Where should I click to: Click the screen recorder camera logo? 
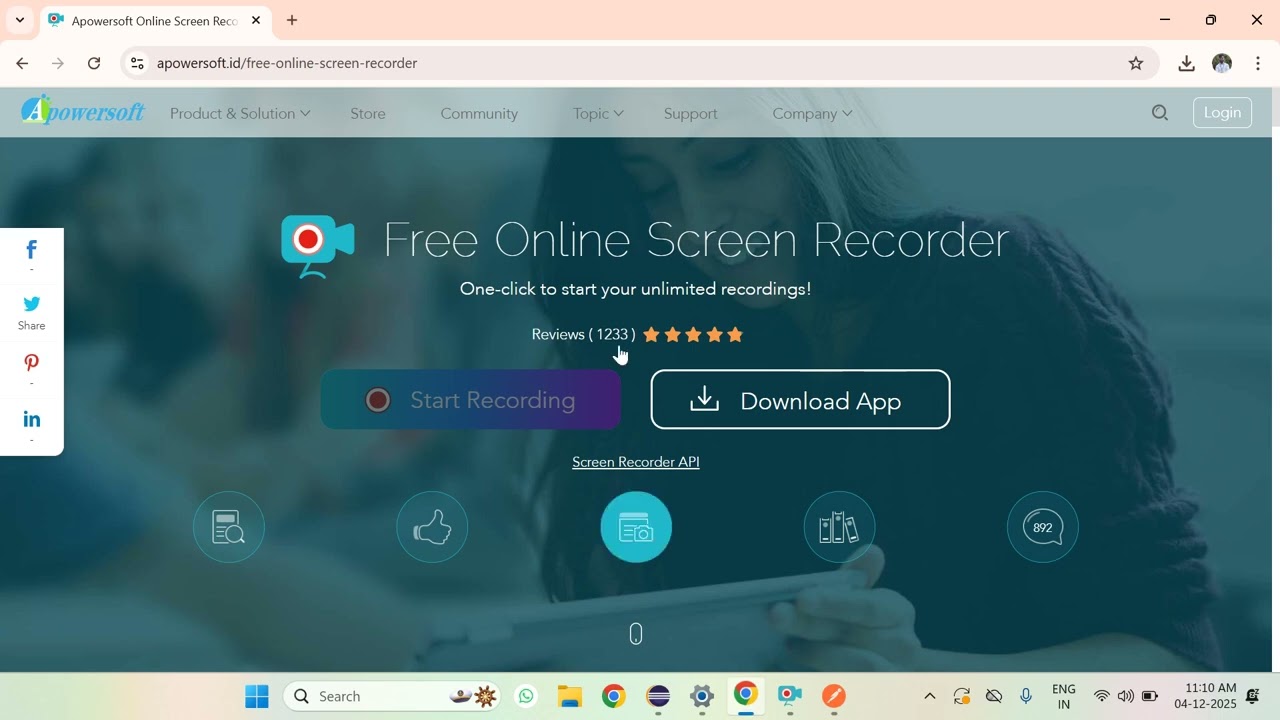pos(318,245)
